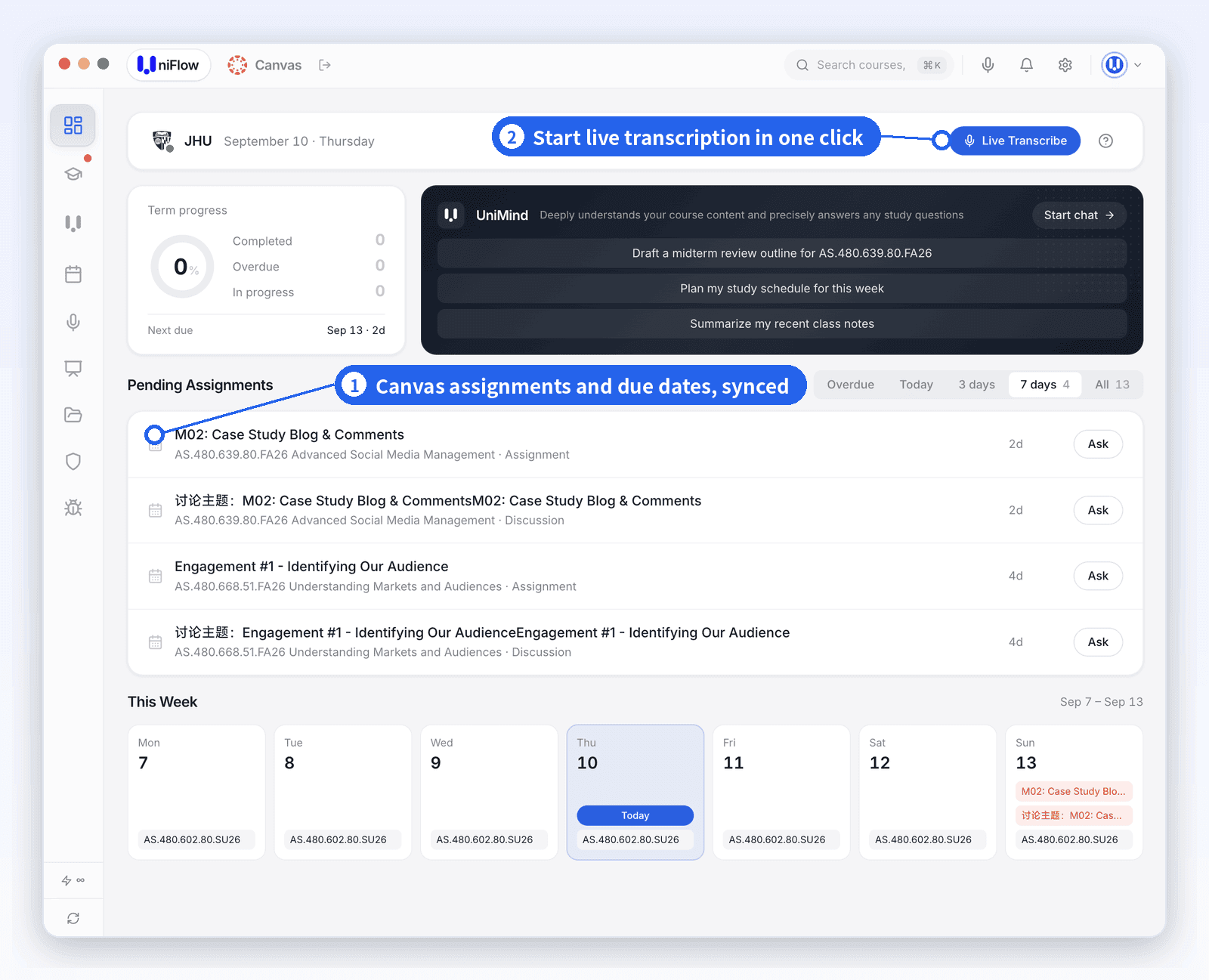Click the top bar microphone icon

(x=988, y=65)
